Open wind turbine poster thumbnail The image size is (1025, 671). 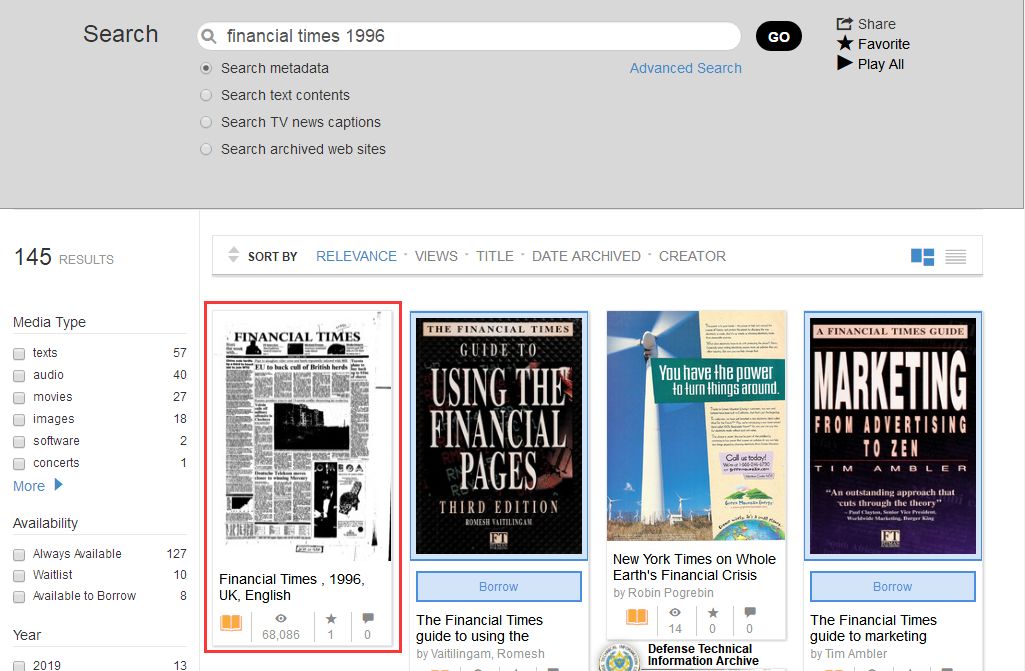pyautogui.click(x=696, y=426)
